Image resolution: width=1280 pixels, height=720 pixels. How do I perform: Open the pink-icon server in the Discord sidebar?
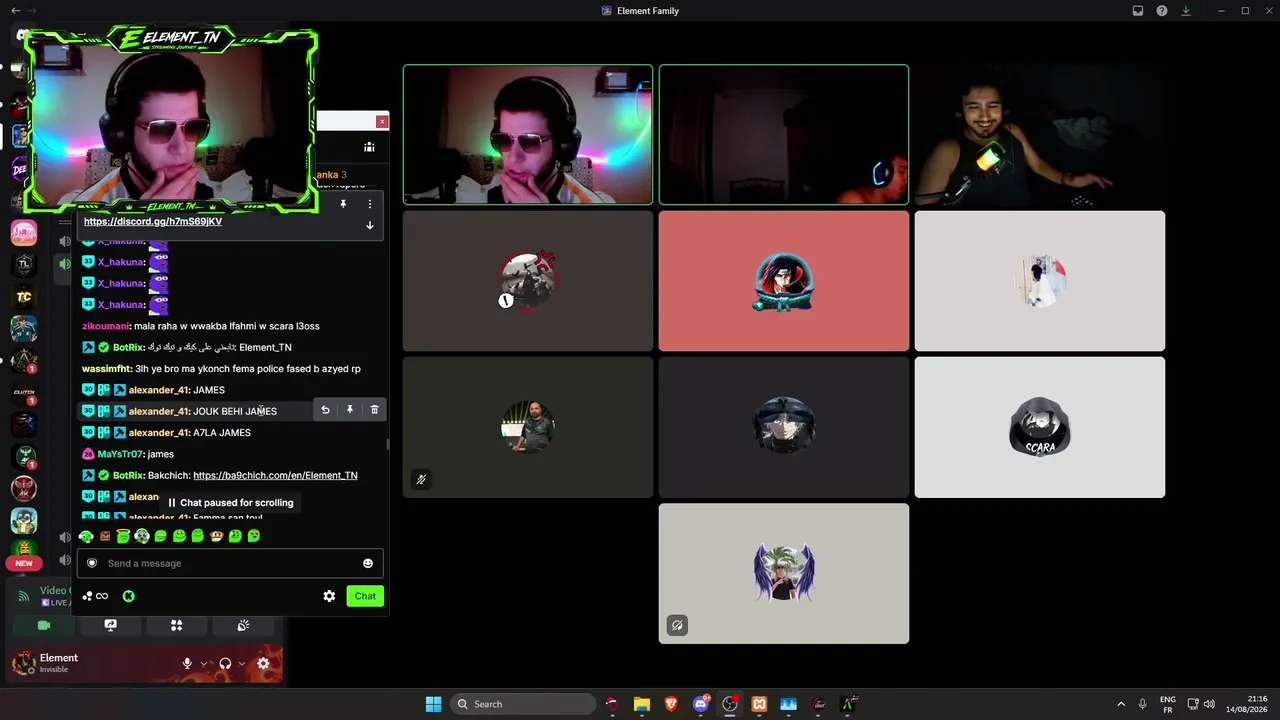(x=24, y=233)
